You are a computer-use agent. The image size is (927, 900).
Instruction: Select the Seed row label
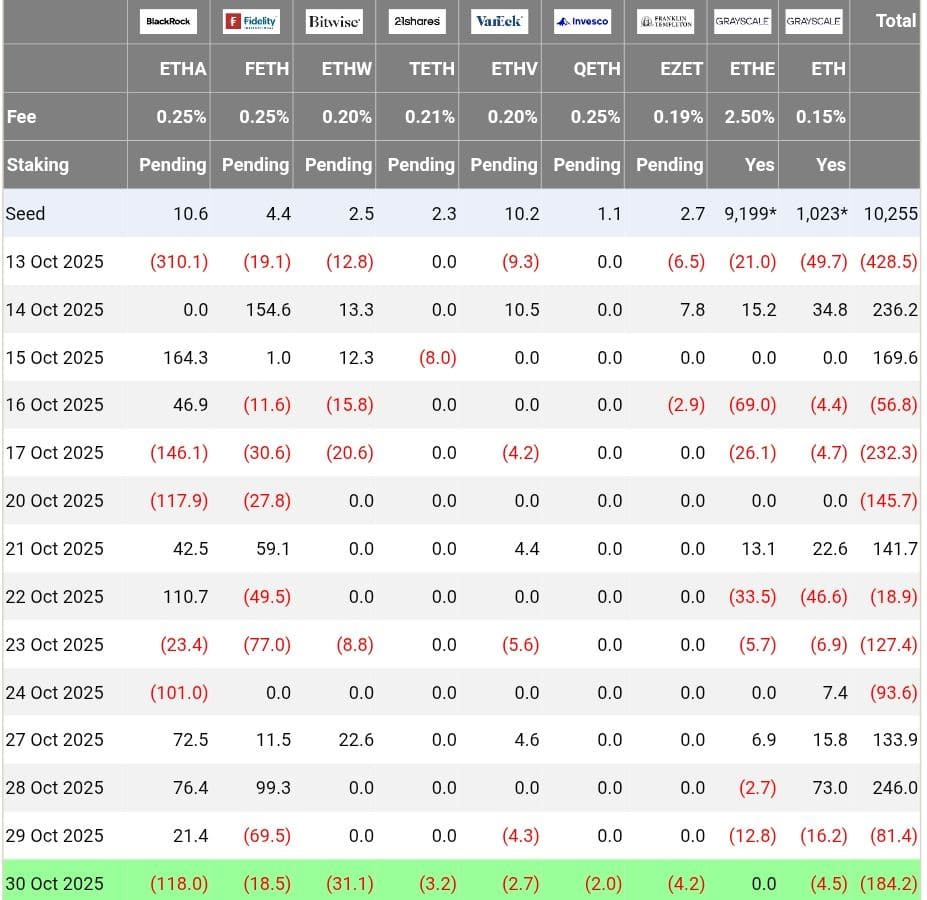[25, 213]
